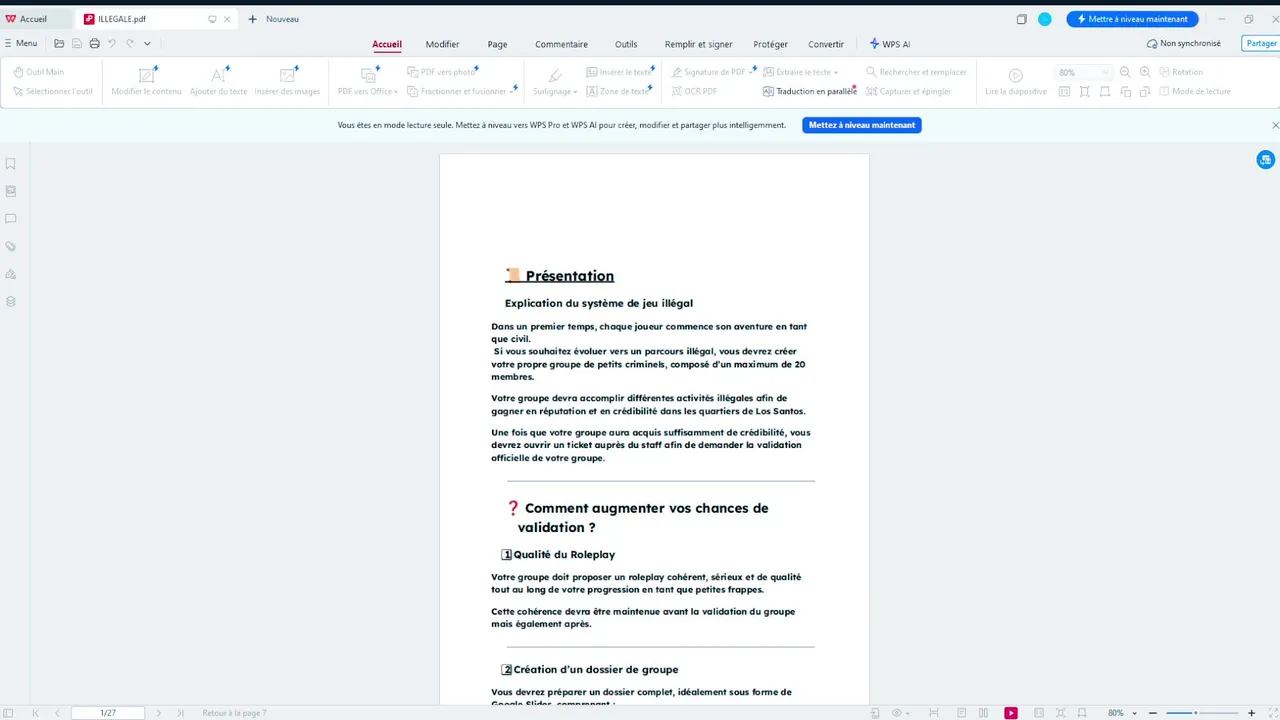Screen dimensions: 1280x720
Task: Click the page number field 1/27
Action: (108, 713)
